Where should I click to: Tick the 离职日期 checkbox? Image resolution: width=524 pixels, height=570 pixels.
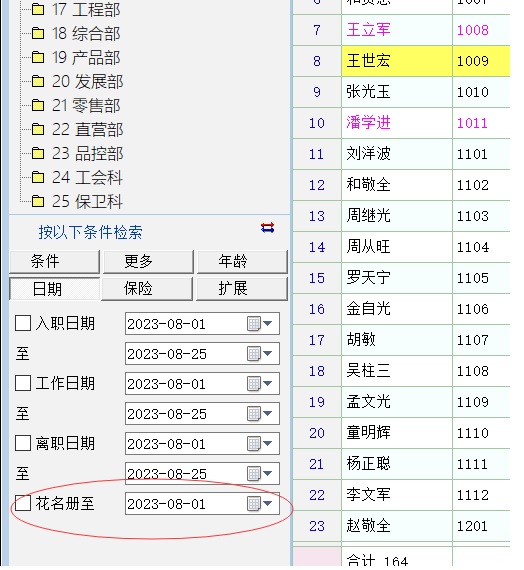click(23, 443)
